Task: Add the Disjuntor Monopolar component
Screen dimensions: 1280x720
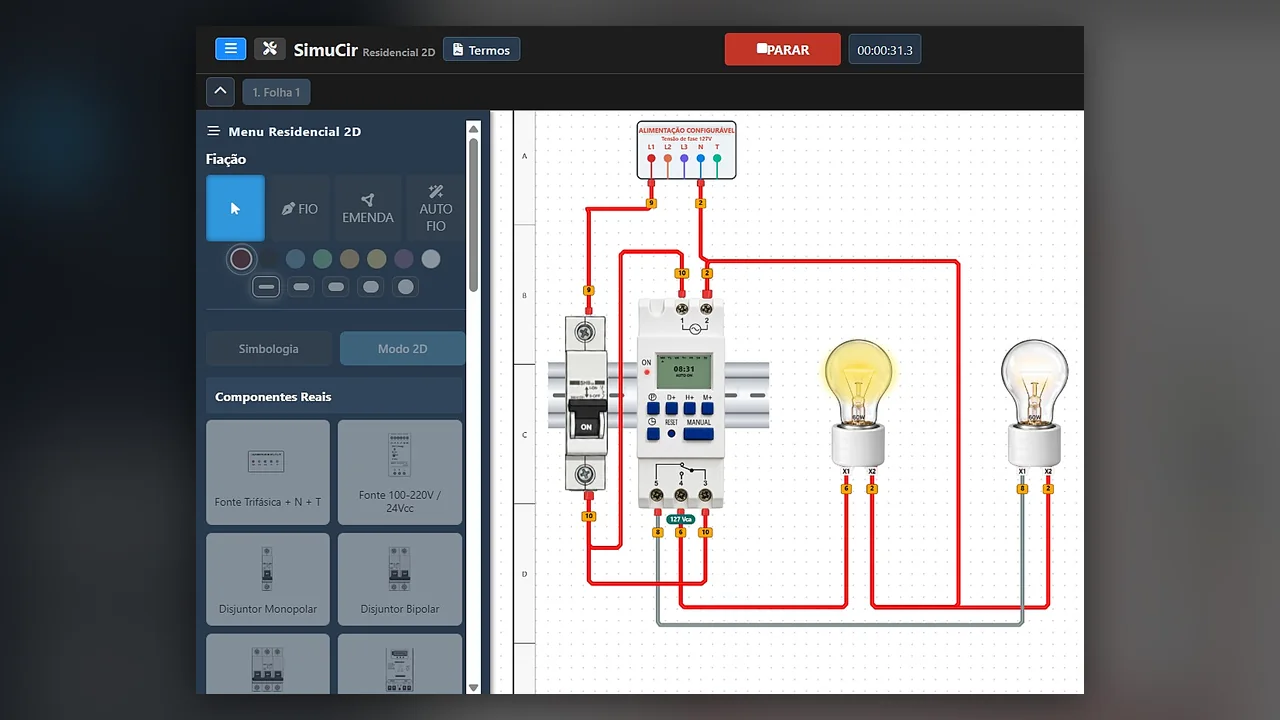Action: 268,579
